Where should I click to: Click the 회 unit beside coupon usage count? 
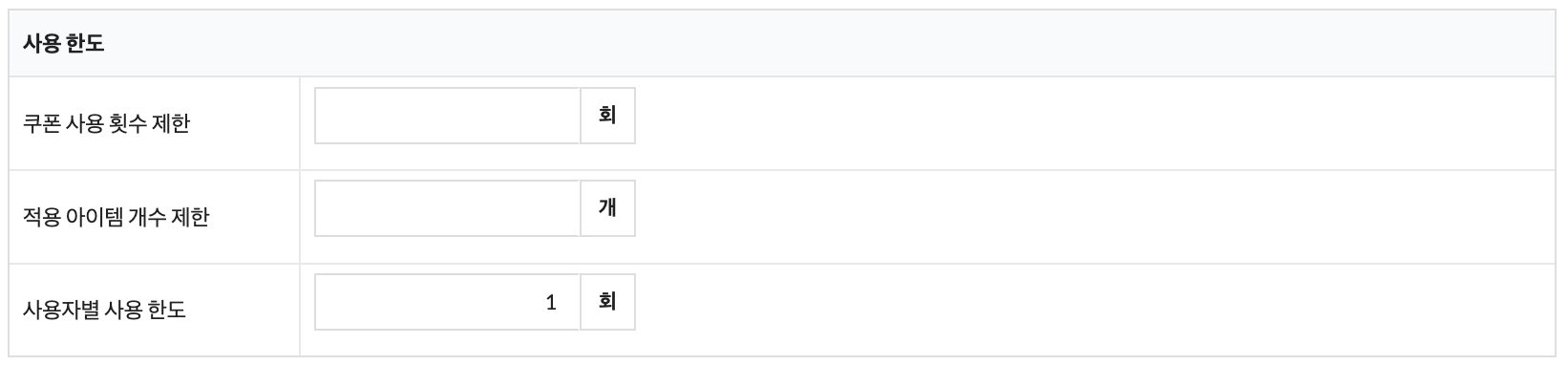pyautogui.click(x=607, y=116)
